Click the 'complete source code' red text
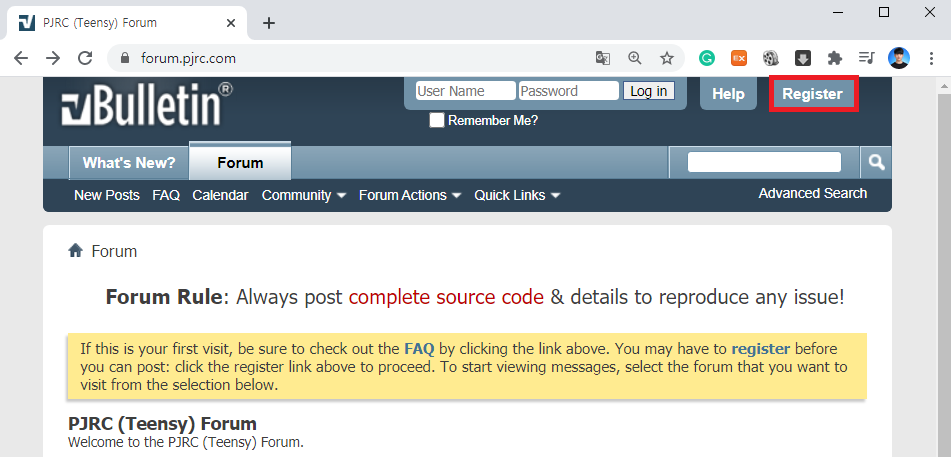The height and width of the screenshot is (457, 951). click(x=446, y=297)
